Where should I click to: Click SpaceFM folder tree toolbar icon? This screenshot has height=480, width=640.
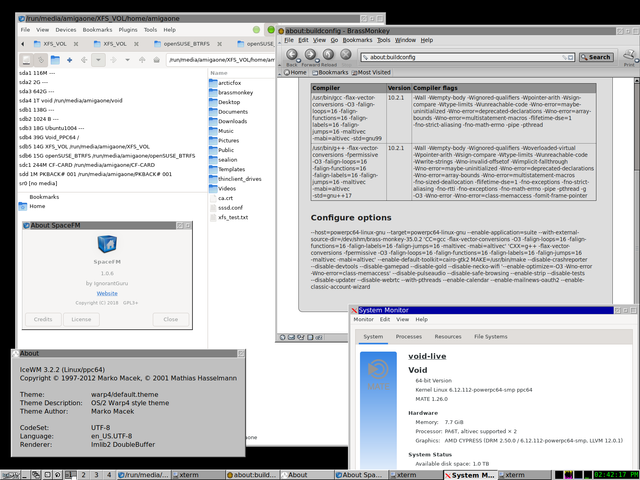[55, 60]
